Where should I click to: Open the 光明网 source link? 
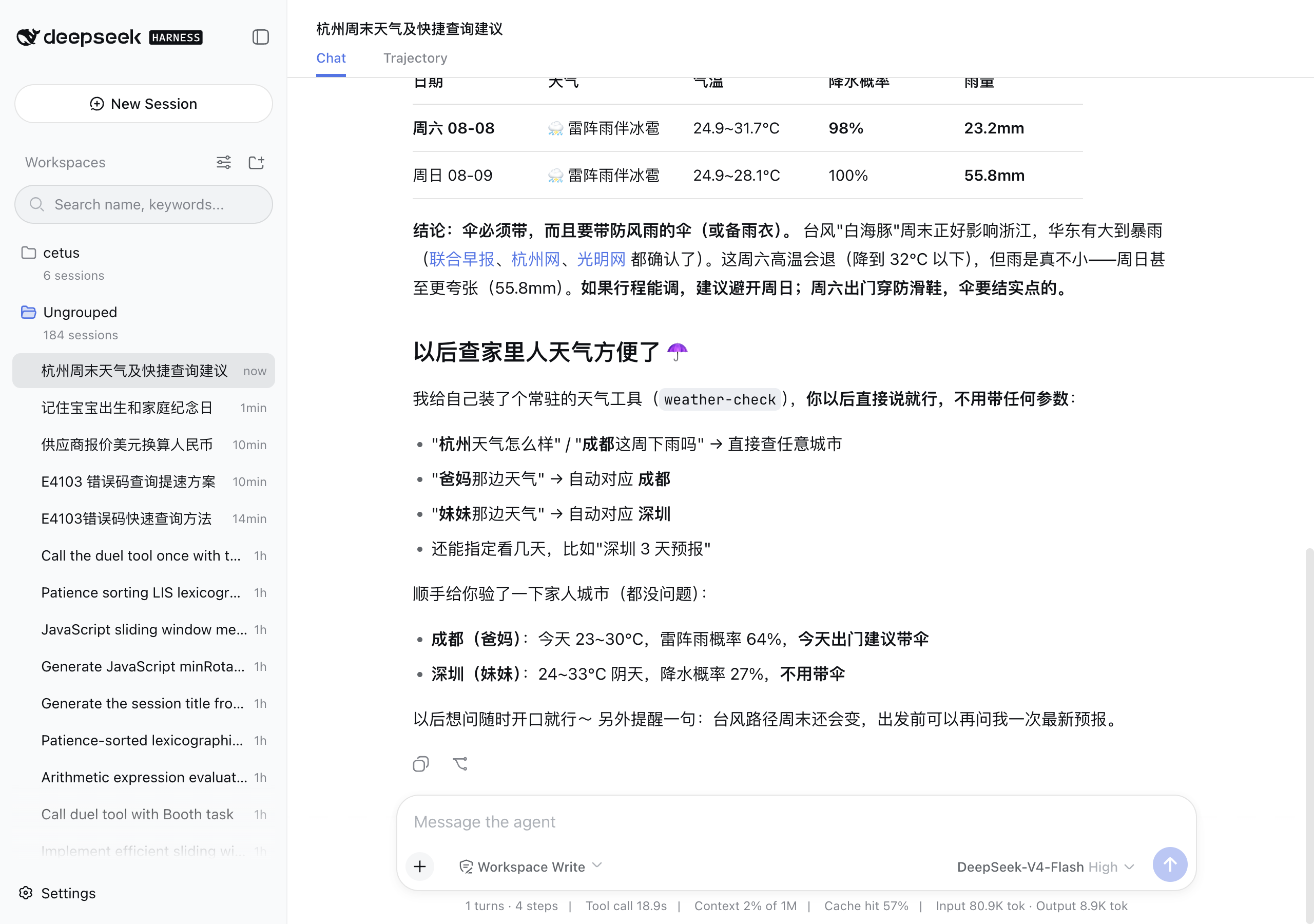[x=602, y=259]
